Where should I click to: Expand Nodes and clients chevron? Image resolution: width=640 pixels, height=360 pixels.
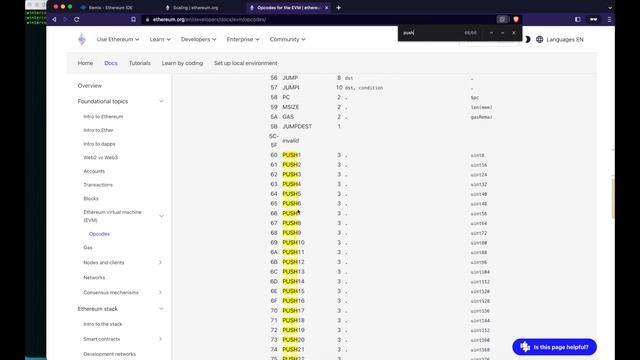[x=160, y=262]
